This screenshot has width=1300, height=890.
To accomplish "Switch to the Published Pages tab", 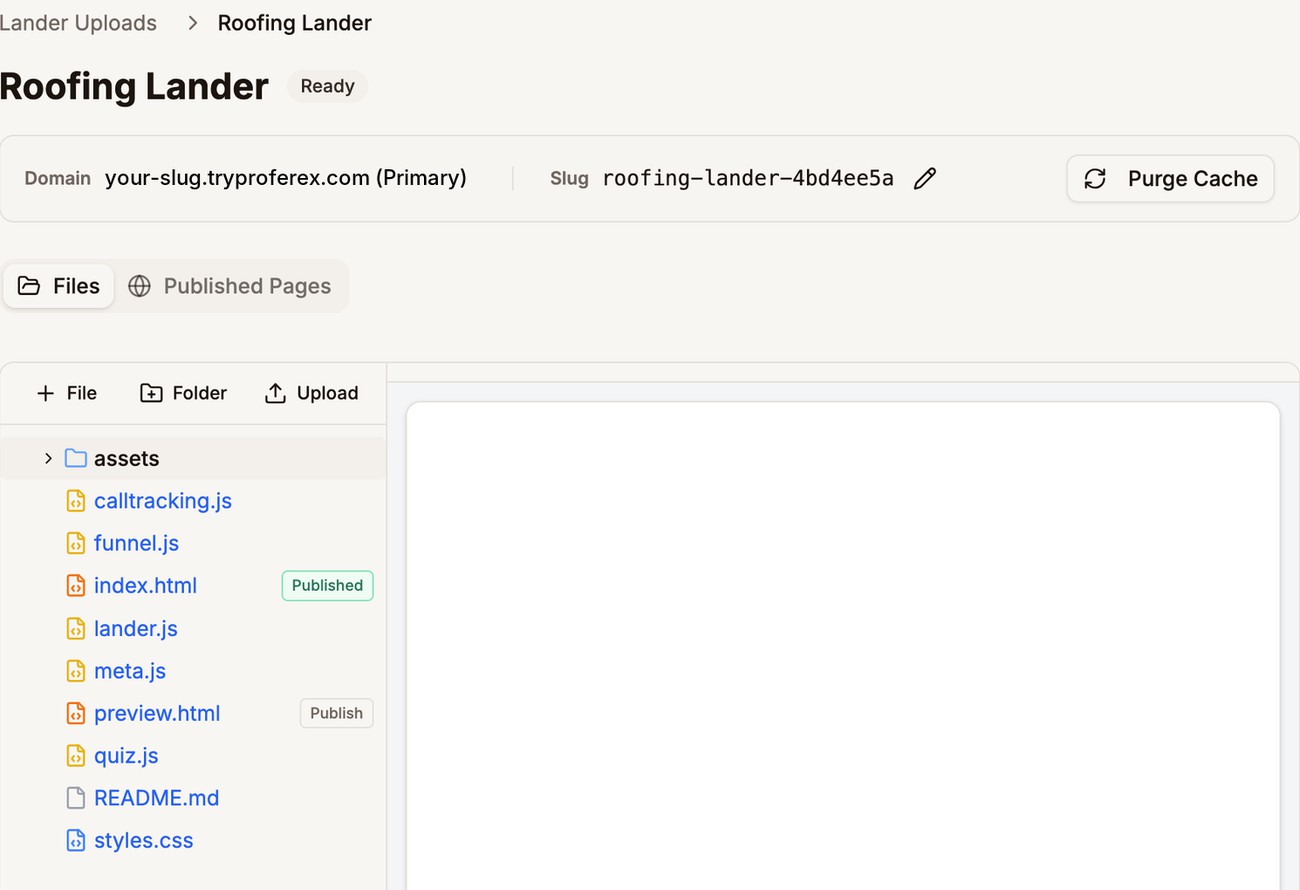I will point(230,286).
